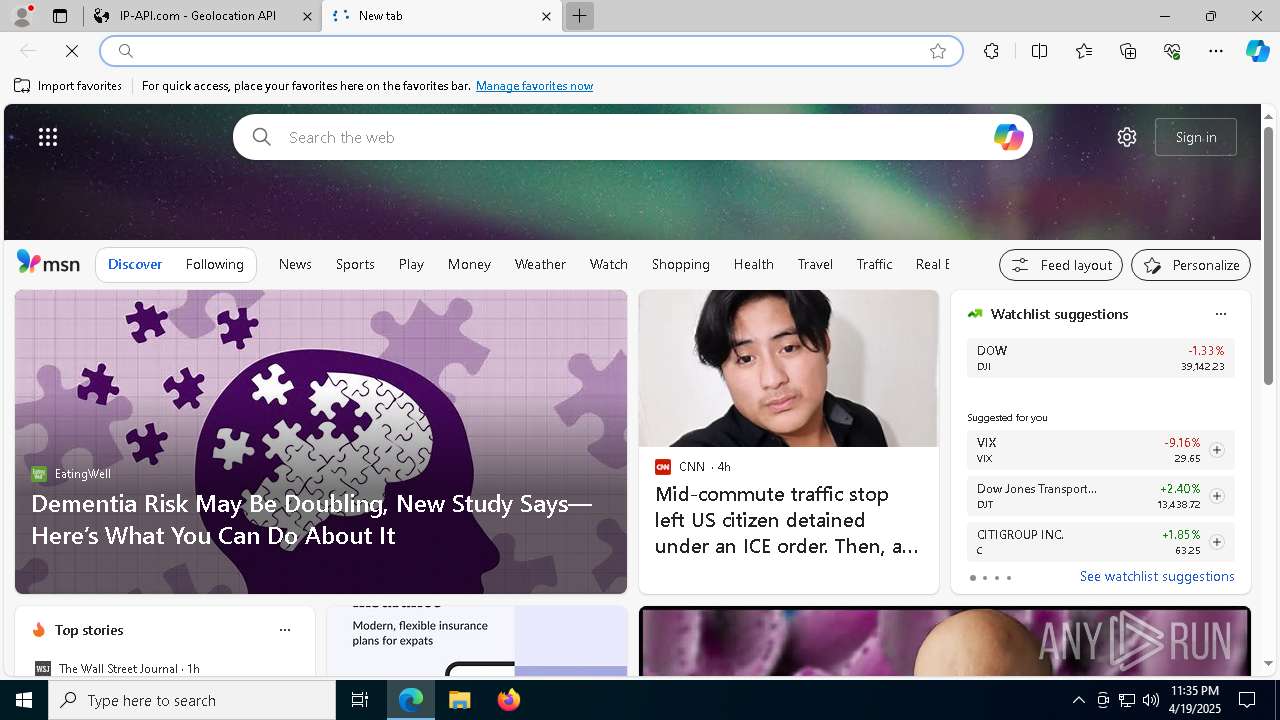The width and height of the screenshot is (1280, 720).
Task: Open the Money category
Action: pyautogui.click(x=469, y=264)
